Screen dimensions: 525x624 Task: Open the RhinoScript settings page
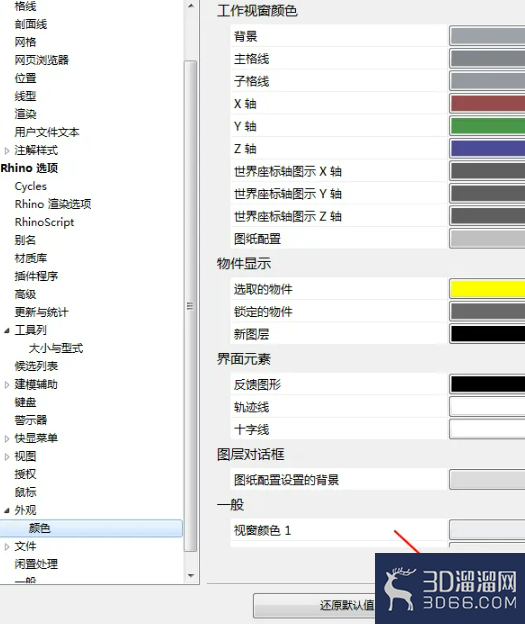(x=45, y=222)
